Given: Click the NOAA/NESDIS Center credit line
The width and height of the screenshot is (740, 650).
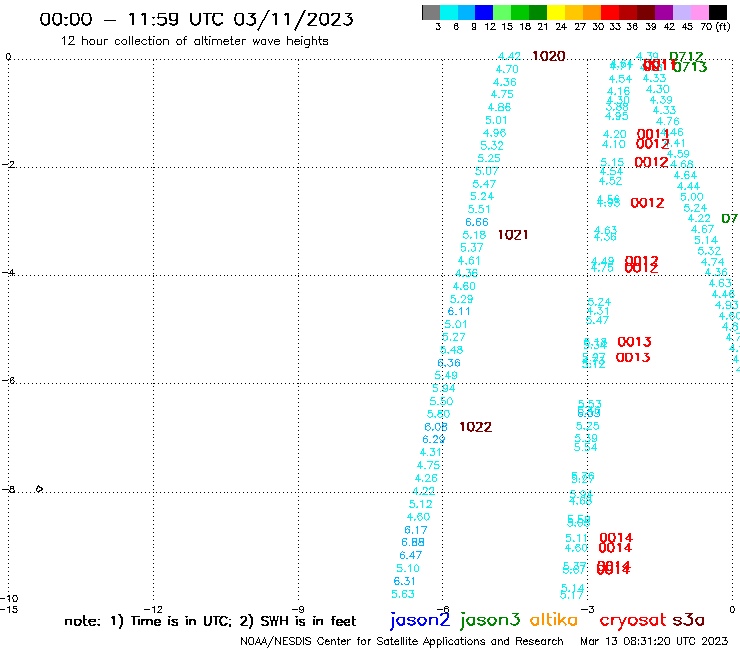Looking at the screenshot, I should 402,641.
